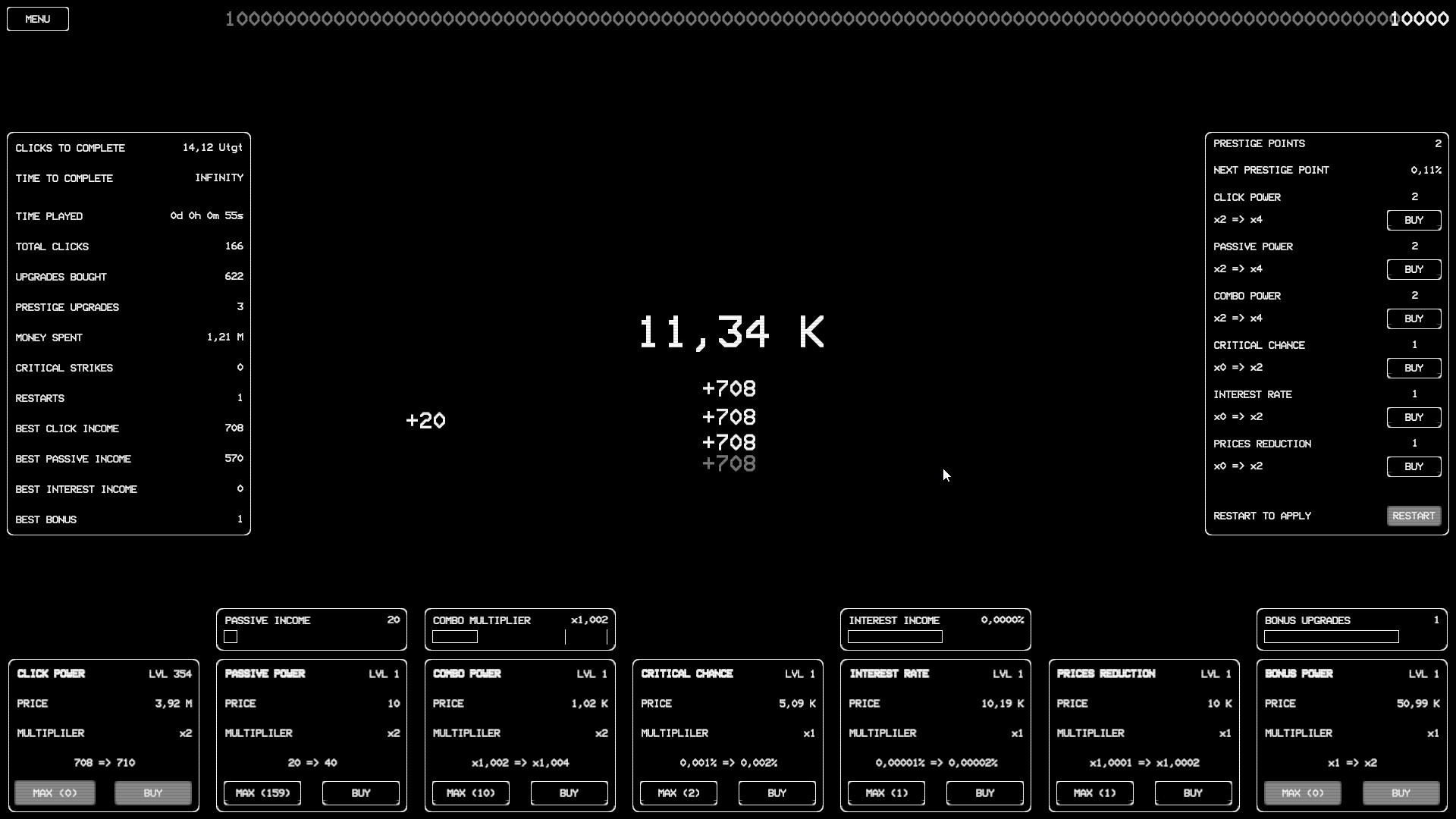Buy the Prices Reduction prestige upgrade
Screen dimensions: 1456x819
coord(1414,466)
